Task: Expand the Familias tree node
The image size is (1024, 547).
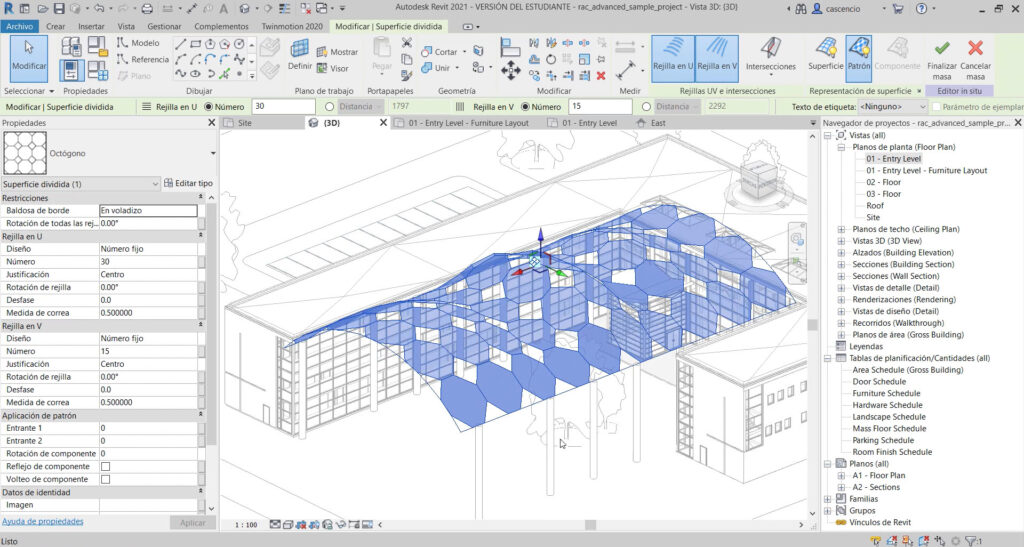Action: click(827, 498)
